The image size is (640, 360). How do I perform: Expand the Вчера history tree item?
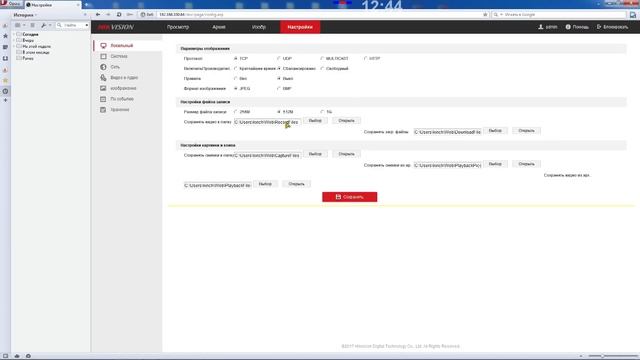pyautogui.click(x=14, y=40)
